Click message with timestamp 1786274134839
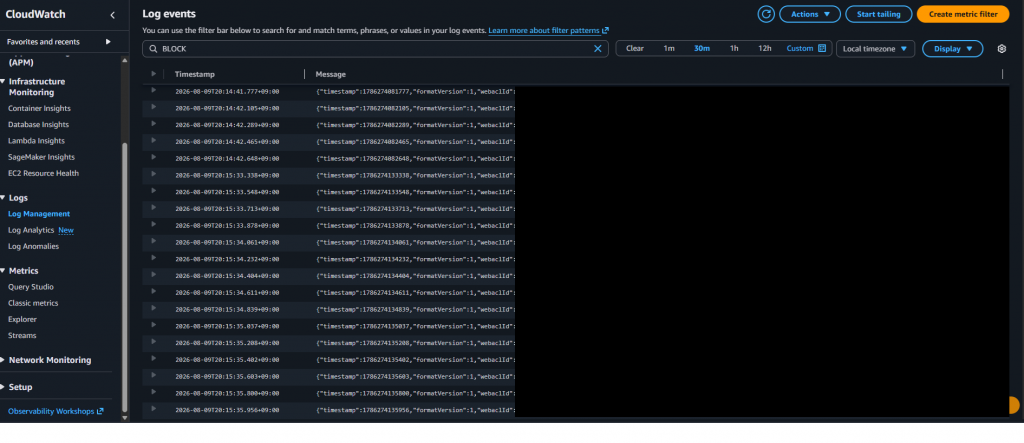The height and width of the screenshot is (443, 1024). click(415, 310)
